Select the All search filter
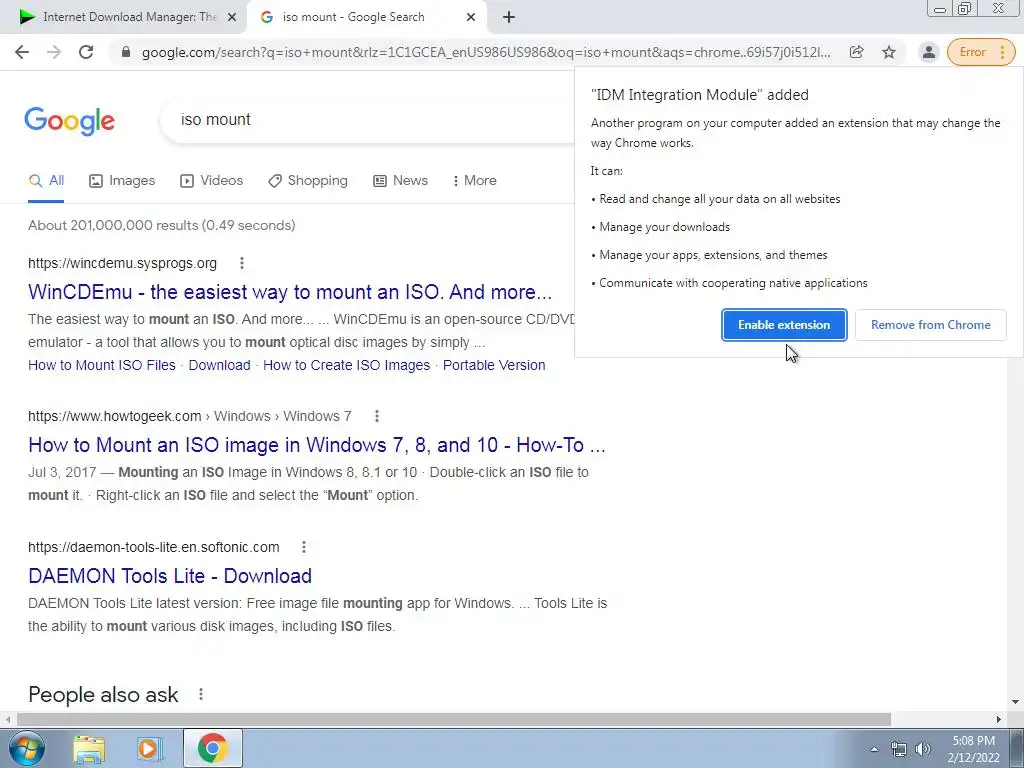 [x=46, y=181]
